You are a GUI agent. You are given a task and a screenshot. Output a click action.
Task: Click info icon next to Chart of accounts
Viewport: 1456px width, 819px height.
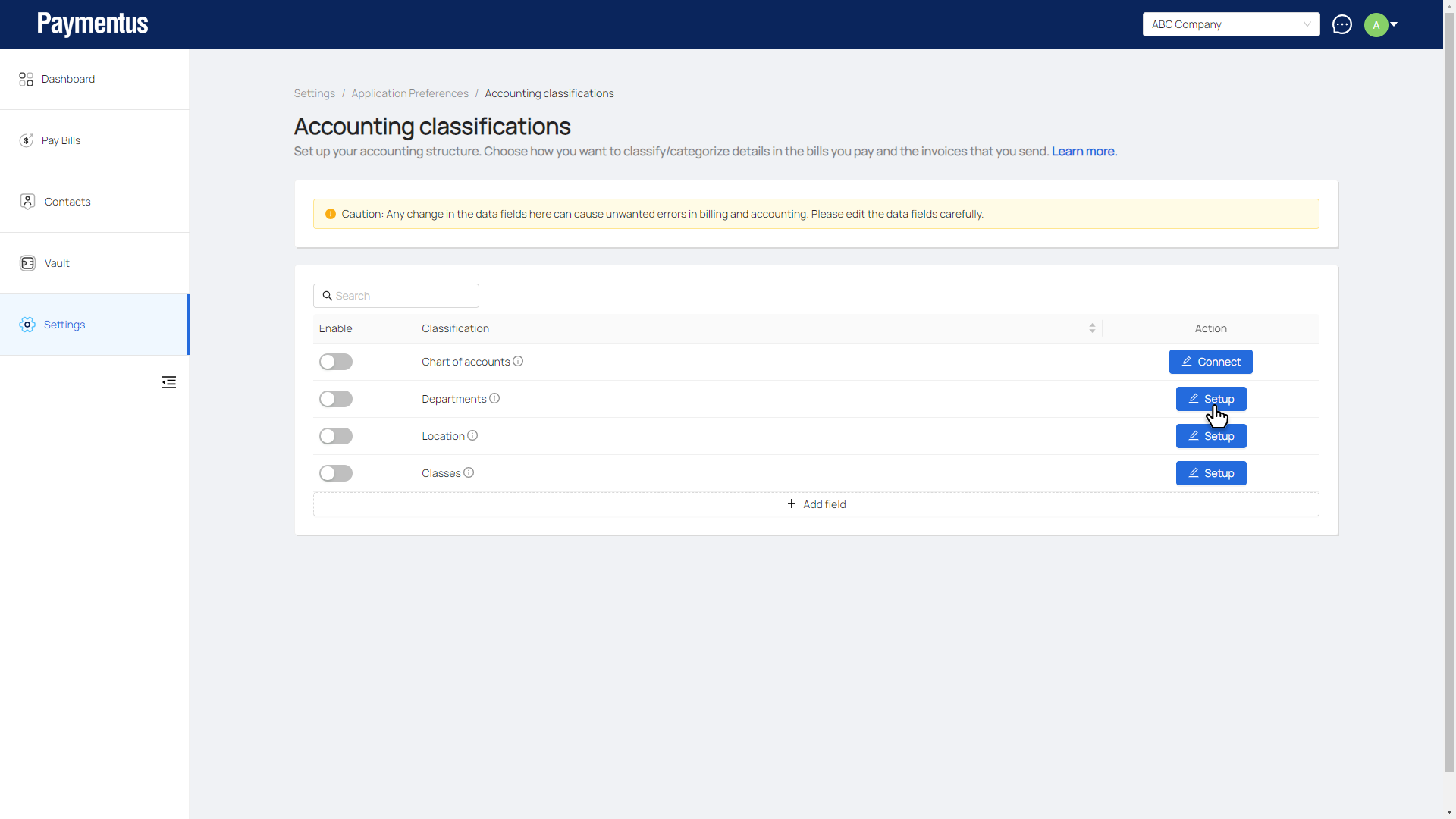(518, 361)
